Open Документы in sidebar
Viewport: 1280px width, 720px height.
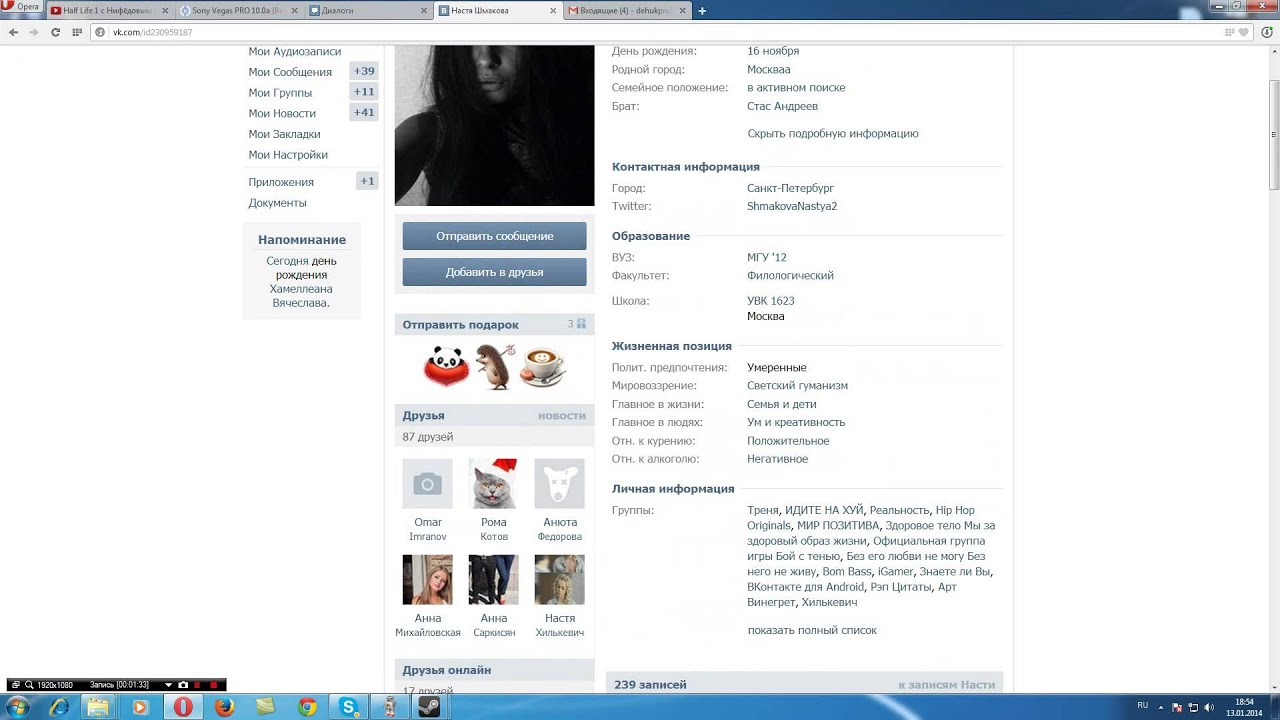click(278, 203)
